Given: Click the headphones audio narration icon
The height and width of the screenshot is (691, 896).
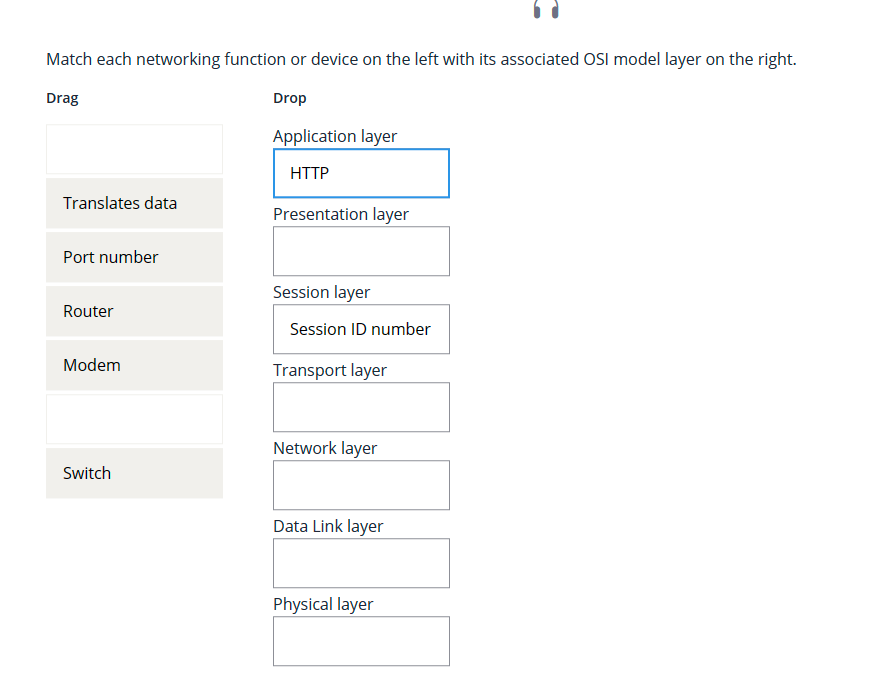Looking at the screenshot, I should [546, 10].
